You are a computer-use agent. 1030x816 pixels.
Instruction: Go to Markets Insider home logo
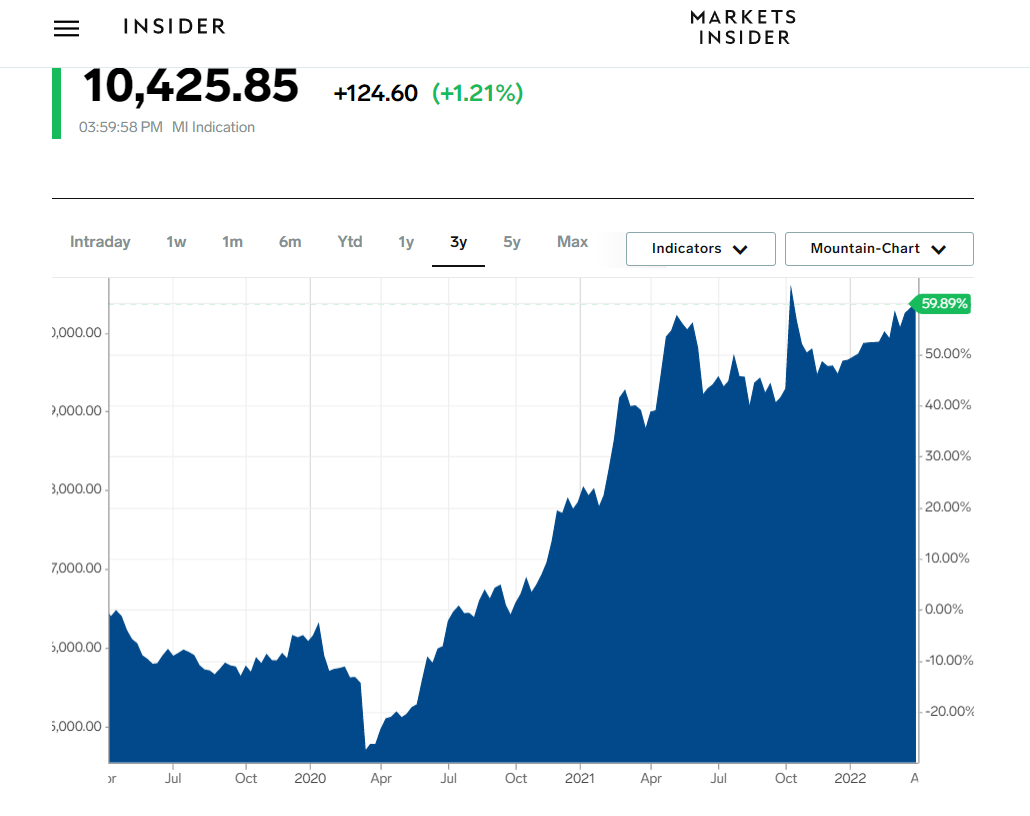[743, 27]
